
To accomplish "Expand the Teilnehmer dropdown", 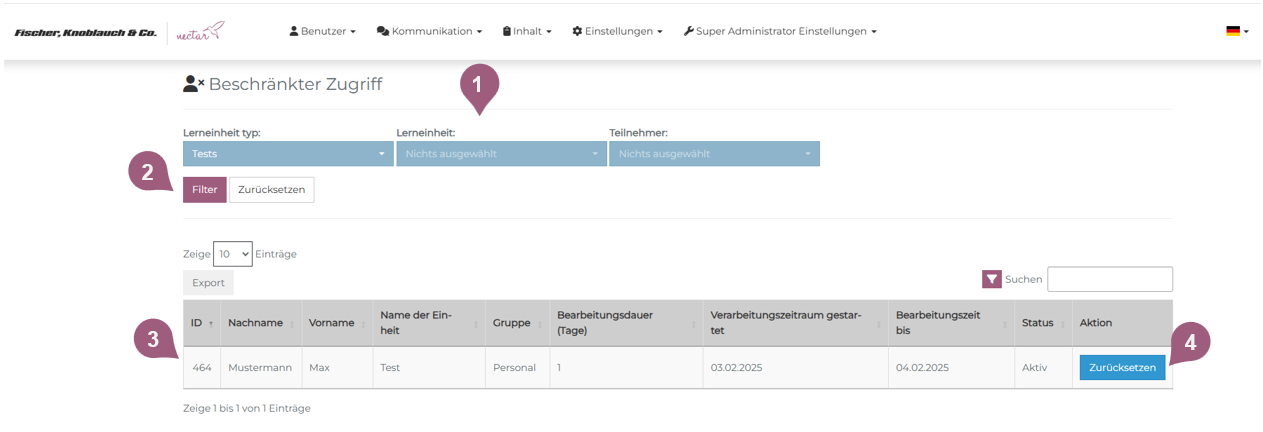I will pyautogui.click(x=714, y=154).
